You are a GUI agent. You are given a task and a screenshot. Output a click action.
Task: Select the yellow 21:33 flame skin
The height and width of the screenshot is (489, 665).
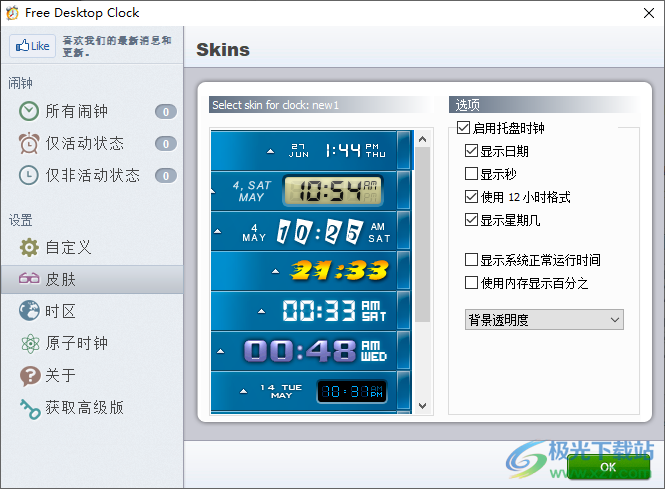tap(311, 271)
